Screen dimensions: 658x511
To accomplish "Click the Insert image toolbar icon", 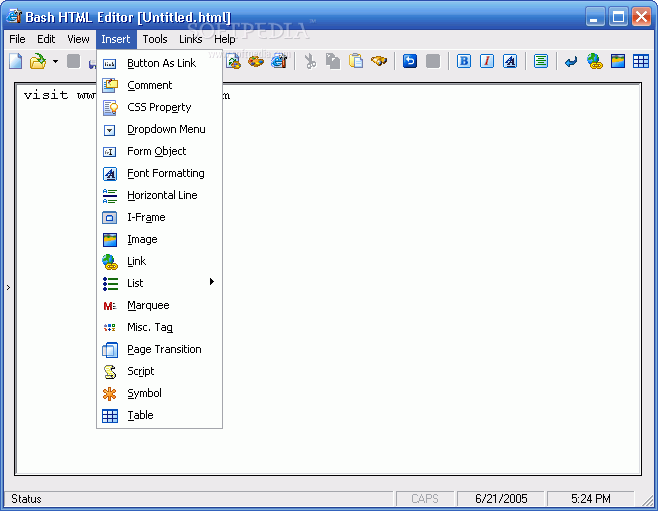I will pyautogui.click(x=618, y=61).
